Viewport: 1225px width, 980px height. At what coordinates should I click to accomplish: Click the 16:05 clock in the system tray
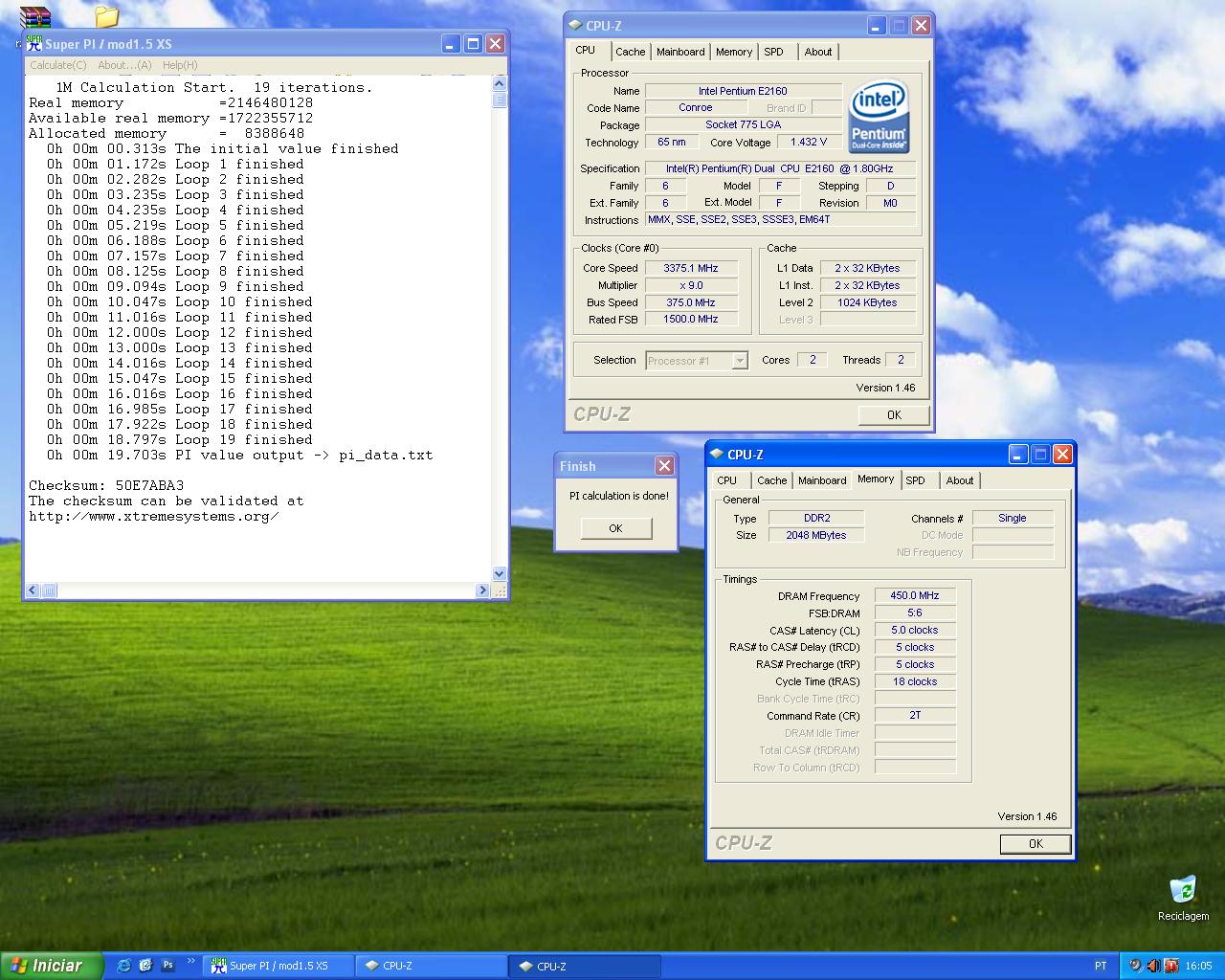(1198, 966)
